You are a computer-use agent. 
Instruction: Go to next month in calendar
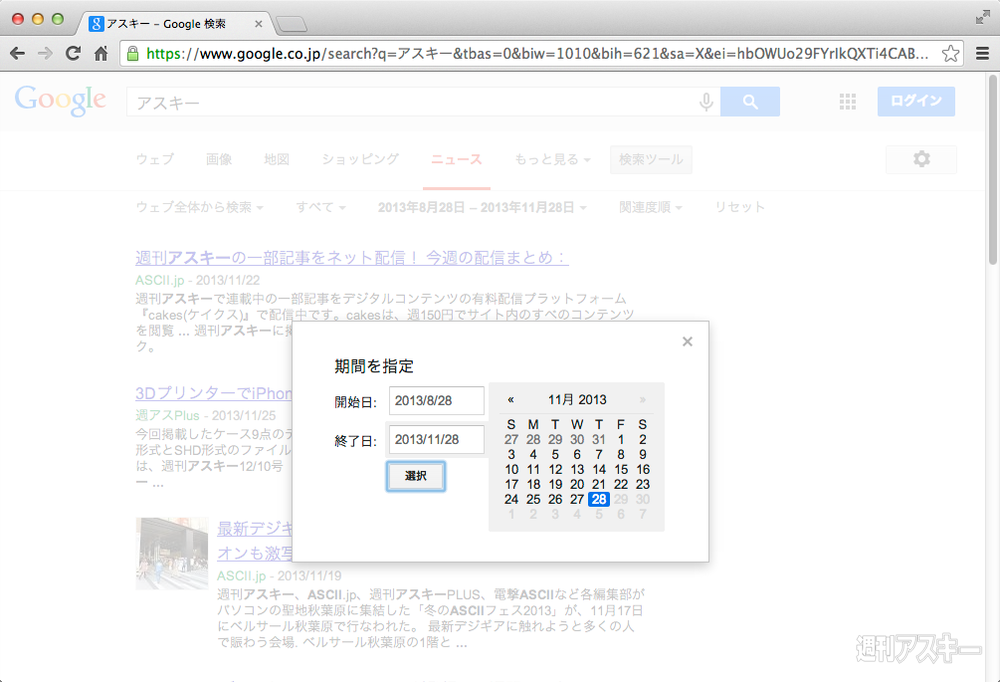(x=642, y=400)
